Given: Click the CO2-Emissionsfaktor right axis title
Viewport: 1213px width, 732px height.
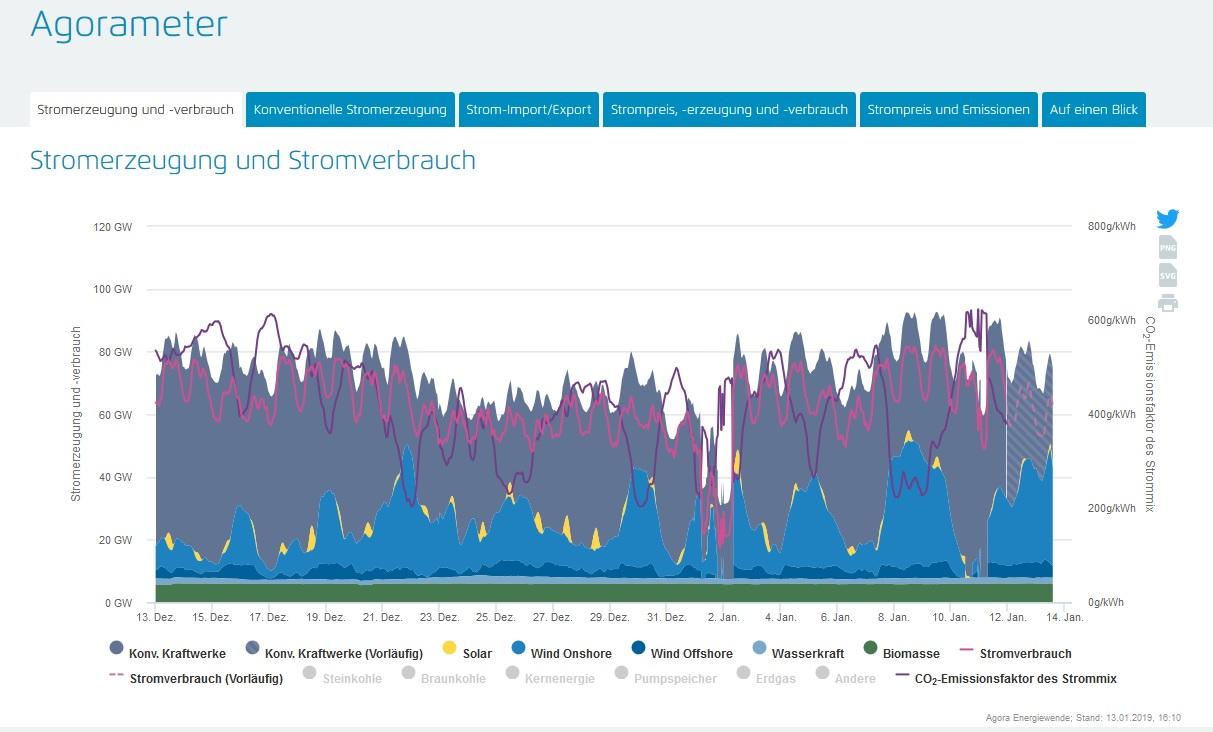Looking at the screenshot, I should click(x=1151, y=414).
